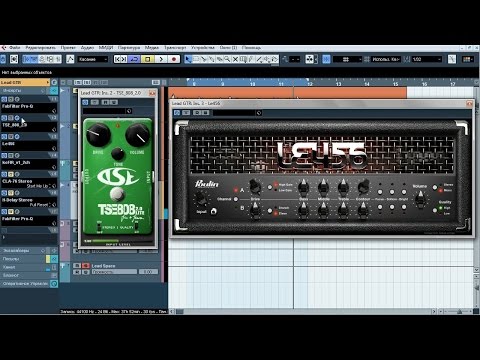Open the color selector dropdown in toolbar
Image resolution: width=480 pixels, height=360 pixels.
[468, 59]
